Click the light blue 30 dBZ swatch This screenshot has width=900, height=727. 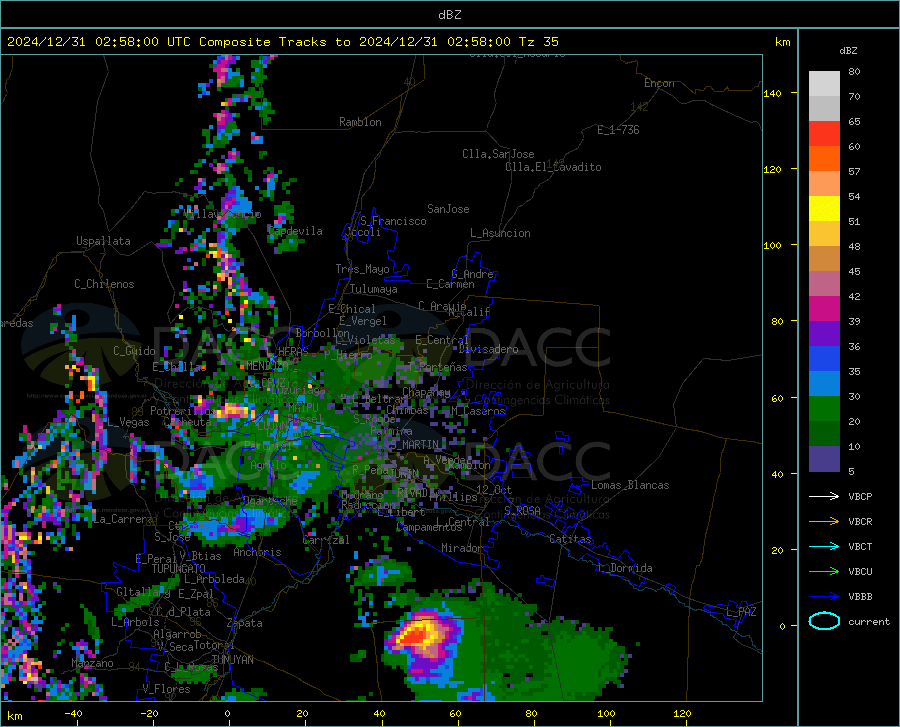[x=824, y=384]
